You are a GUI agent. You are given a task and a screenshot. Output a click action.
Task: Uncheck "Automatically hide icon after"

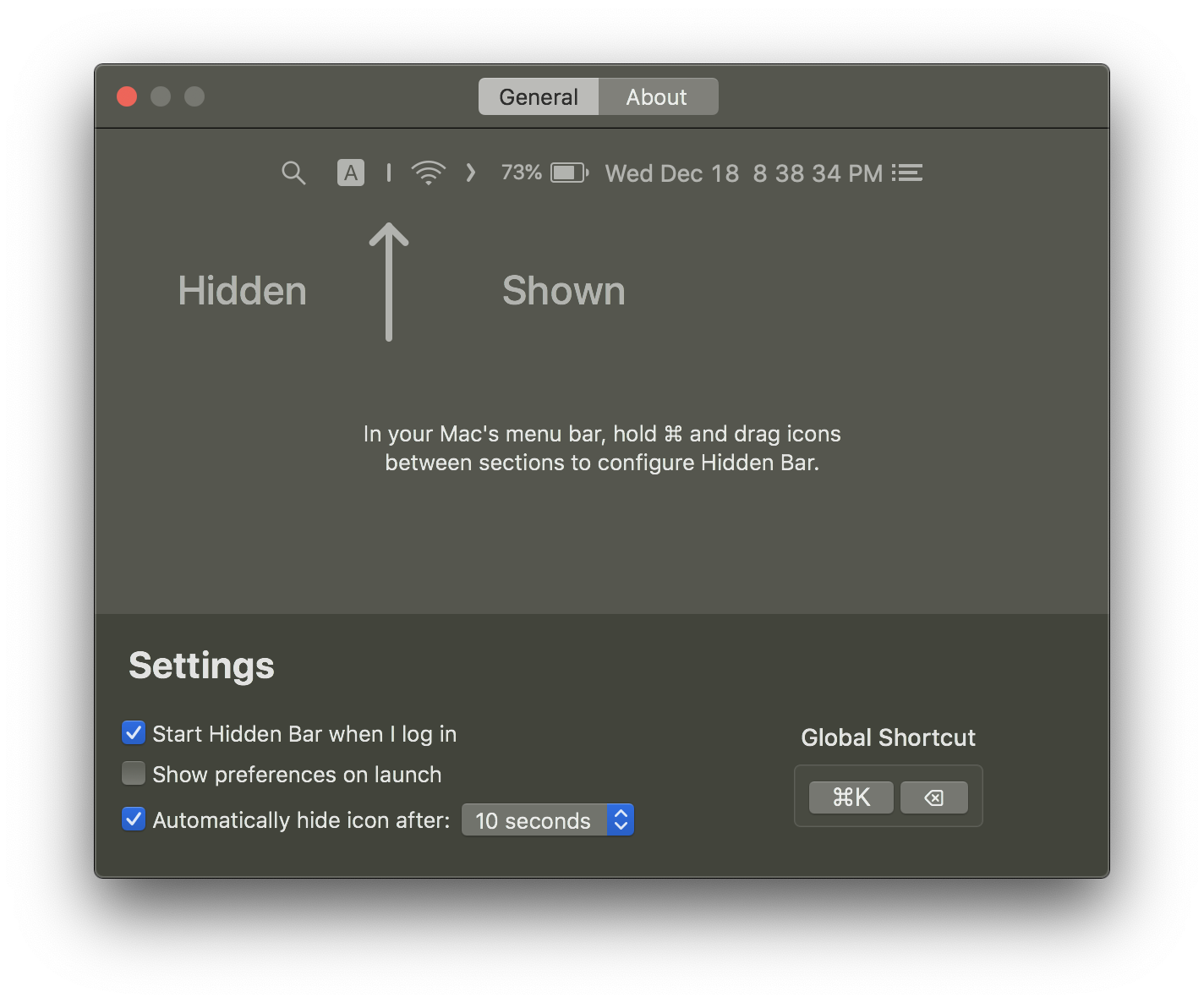(x=133, y=819)
